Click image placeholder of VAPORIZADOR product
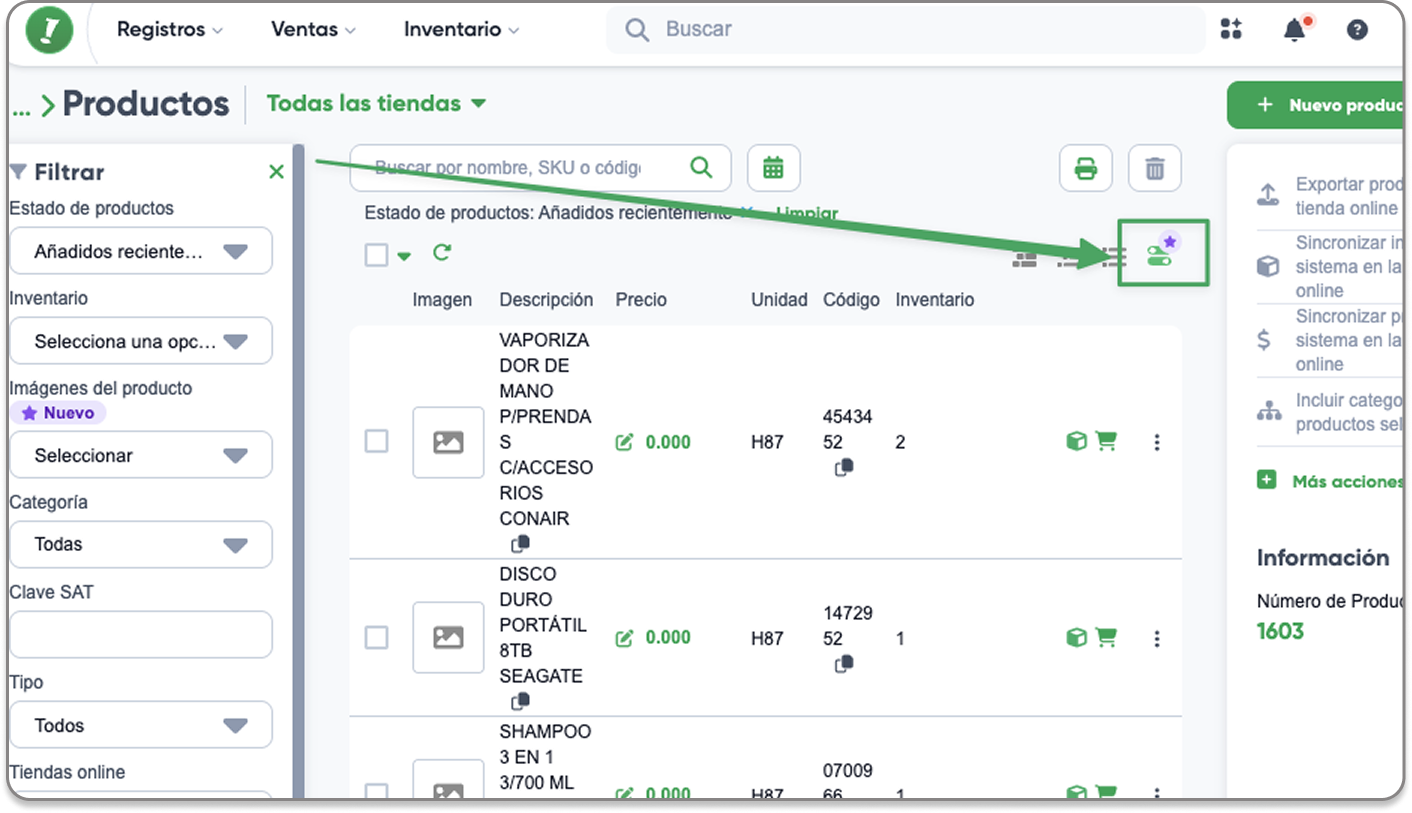1412x813 pixels. click(448, 442)
